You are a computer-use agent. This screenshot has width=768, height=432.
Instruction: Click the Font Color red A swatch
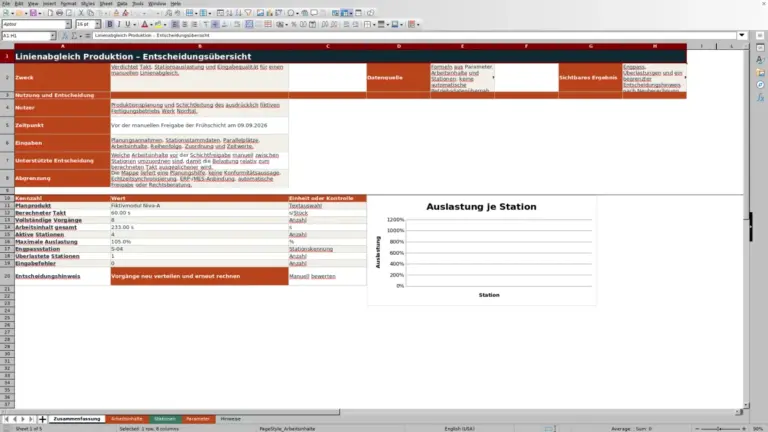(x=144, y=24)
